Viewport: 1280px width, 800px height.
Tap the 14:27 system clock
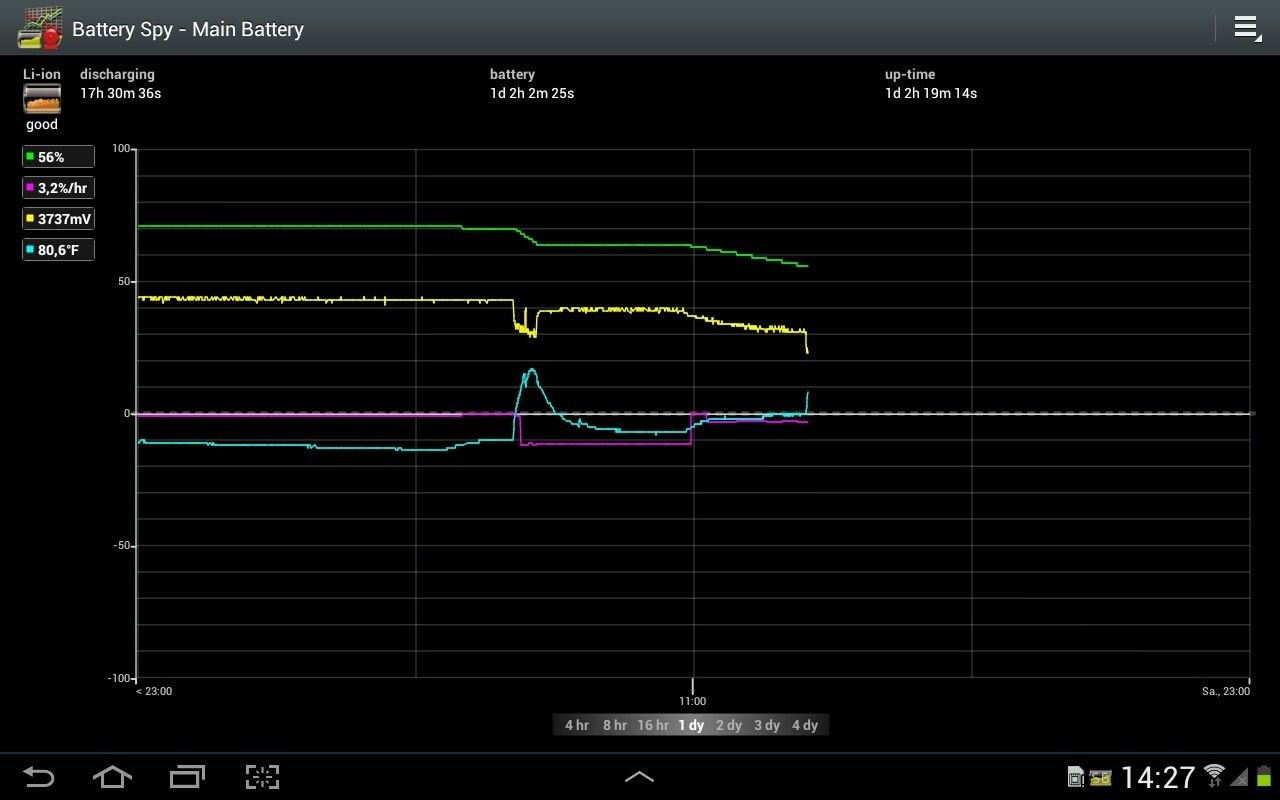point(1158,777)
